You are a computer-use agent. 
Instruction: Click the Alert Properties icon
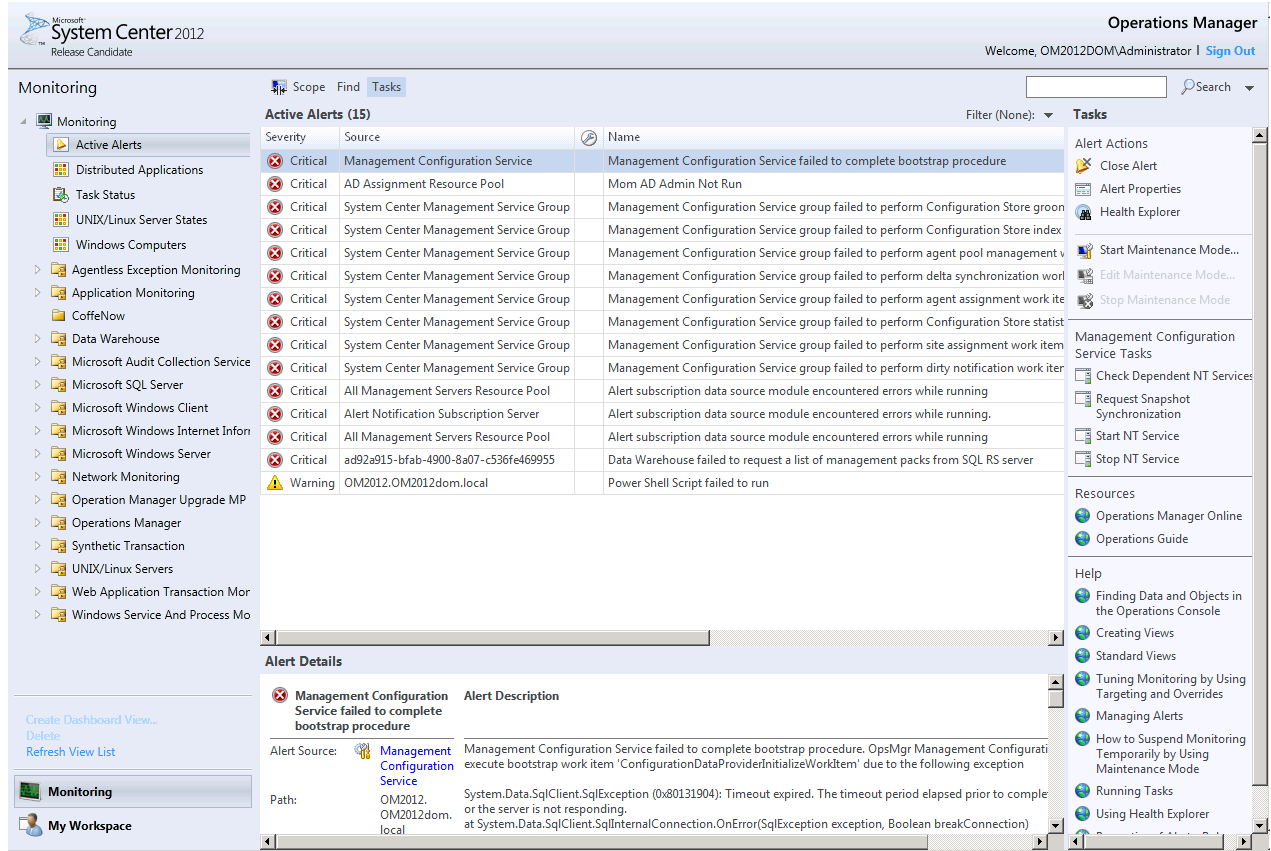(x=1083, y=189)
